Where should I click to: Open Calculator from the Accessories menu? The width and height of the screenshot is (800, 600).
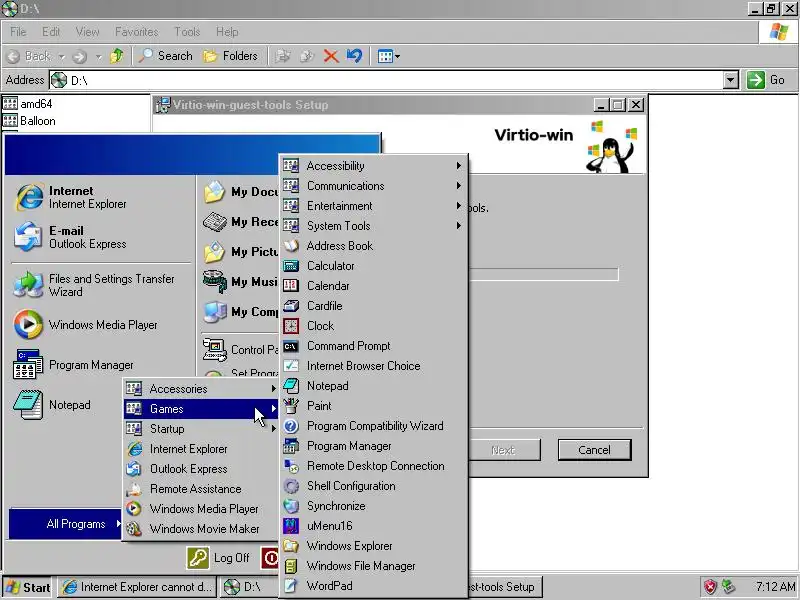(x=373, y=266)
